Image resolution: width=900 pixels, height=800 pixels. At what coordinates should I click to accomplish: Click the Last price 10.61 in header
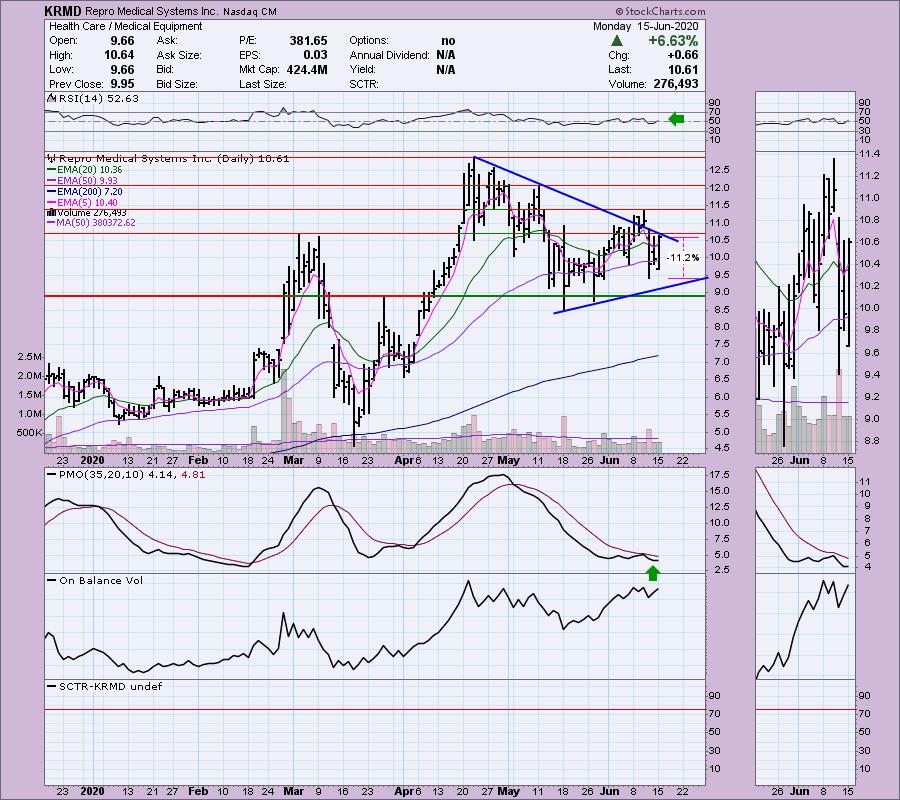(683, 69)
